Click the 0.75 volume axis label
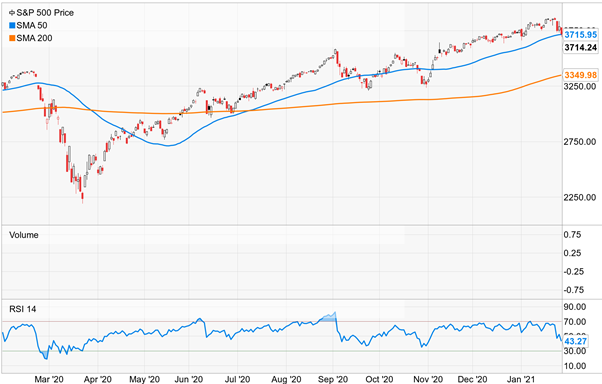This screenshot has width=602, height=384. 572,235
